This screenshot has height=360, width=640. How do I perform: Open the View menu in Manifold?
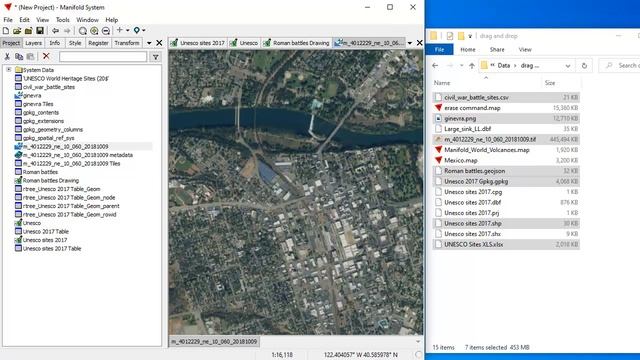pos(42,20)
